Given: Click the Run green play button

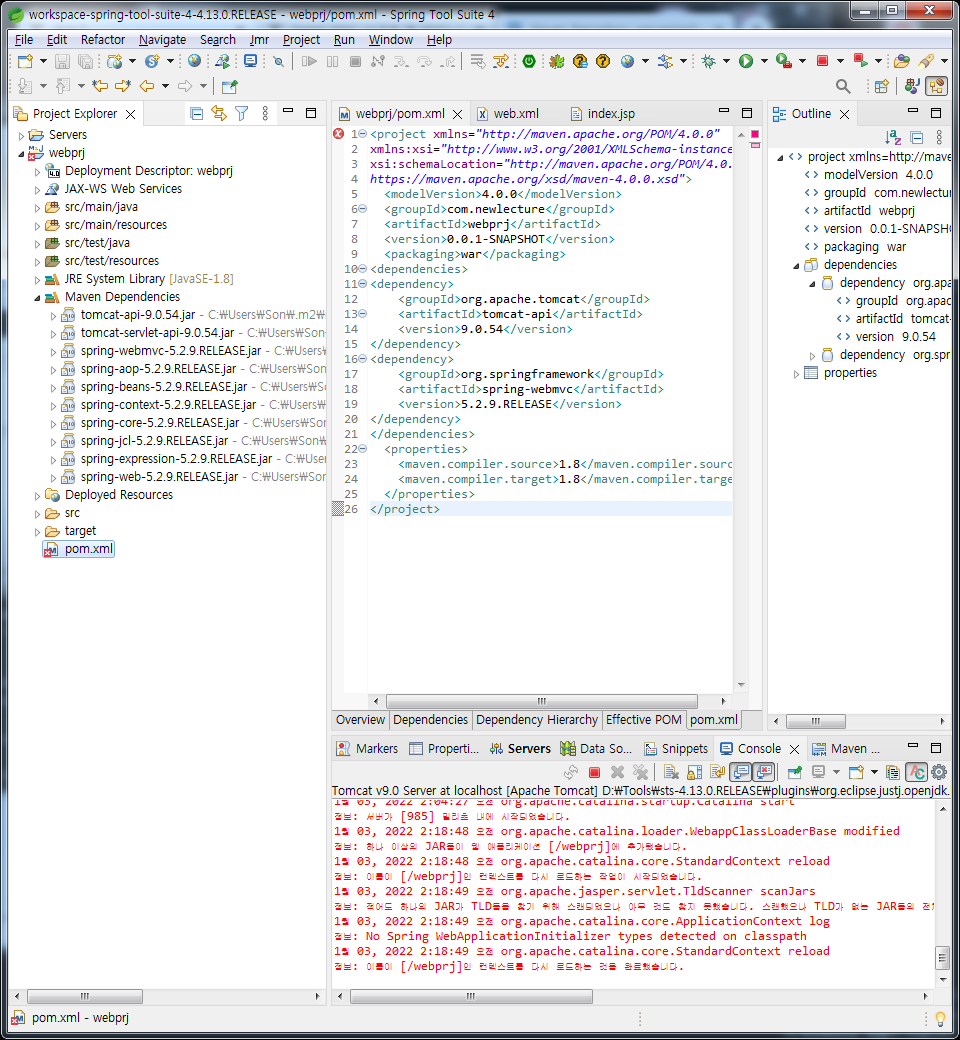Looking at the screenshot, I should point(746,62).
